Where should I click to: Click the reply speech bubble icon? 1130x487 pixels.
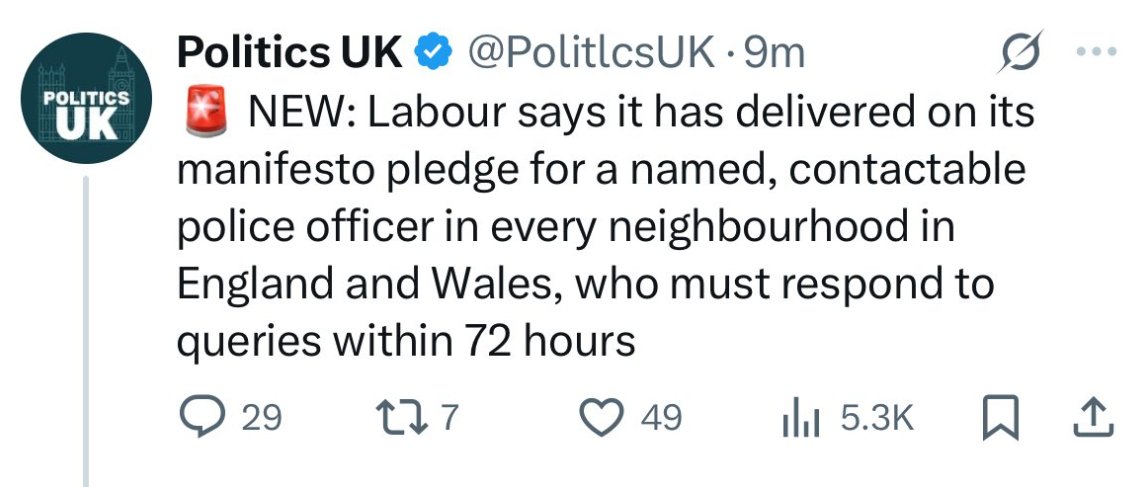pyautogui.click(x=201, y=417)
